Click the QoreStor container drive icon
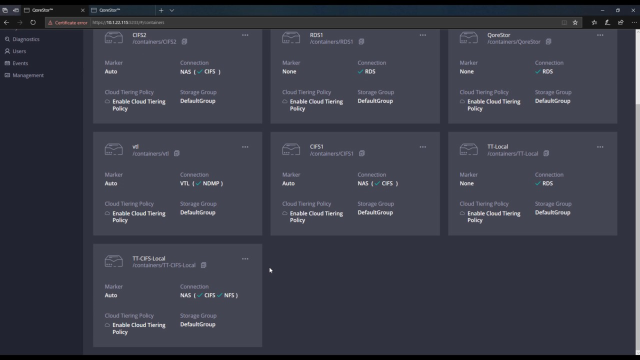 coord(469,38)
